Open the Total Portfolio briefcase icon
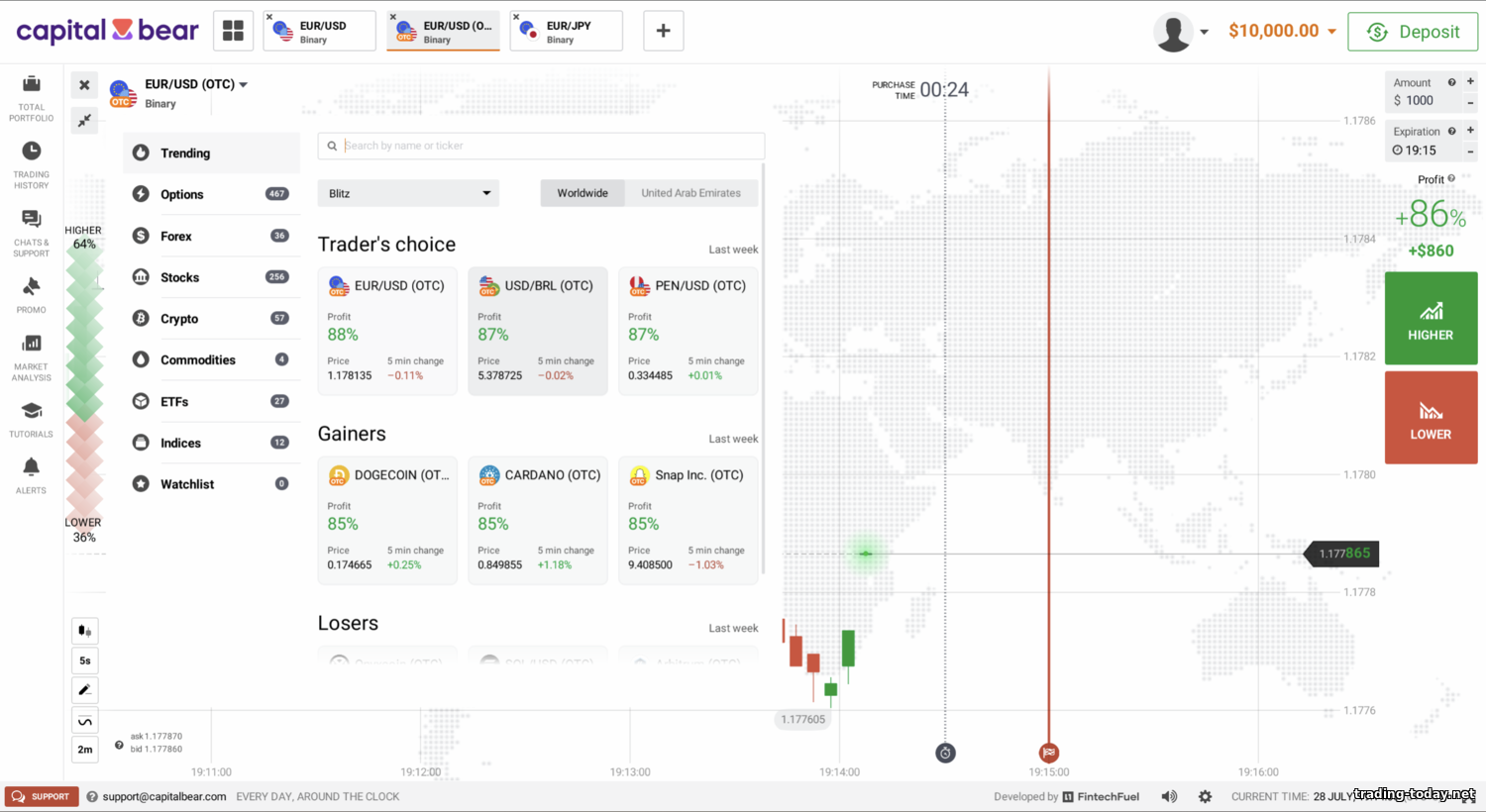 click(x=32, y=85)
